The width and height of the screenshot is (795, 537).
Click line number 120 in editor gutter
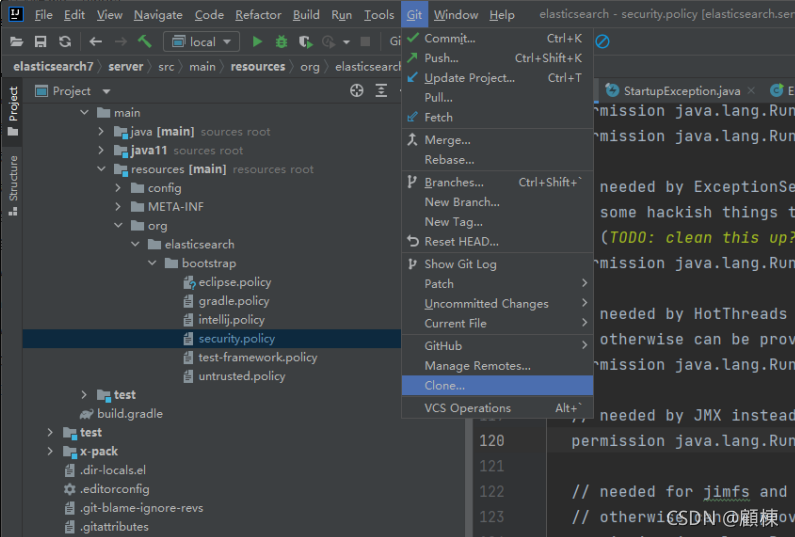tap(492, 441)
